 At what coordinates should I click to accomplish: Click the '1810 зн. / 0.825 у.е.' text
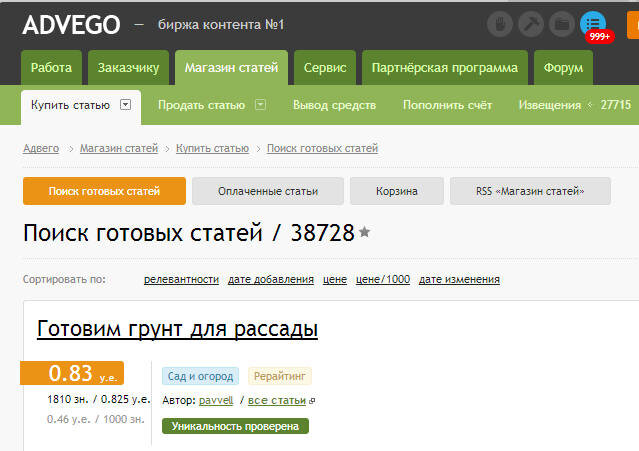[99, 399]
